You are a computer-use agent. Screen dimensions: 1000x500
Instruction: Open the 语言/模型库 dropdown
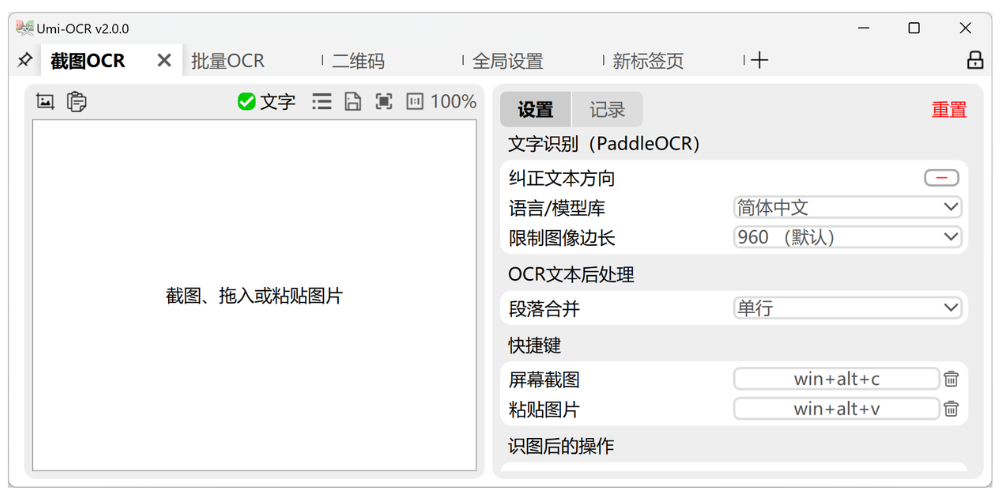[x=847, y=208]
